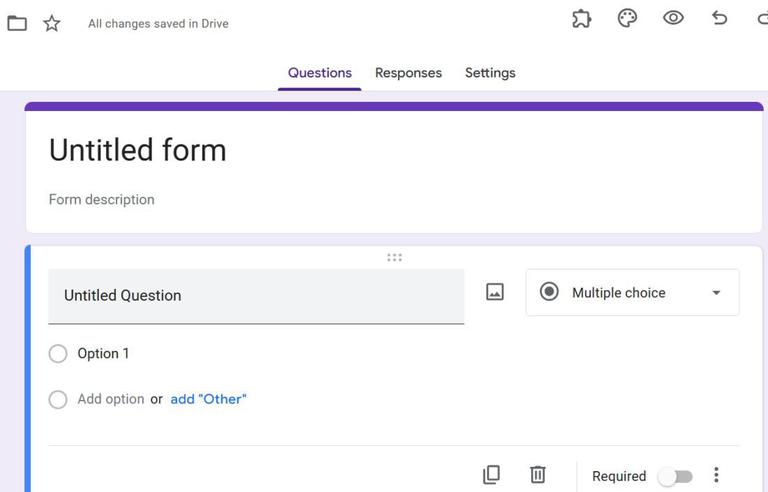Select the Option 1 radio button

58,353
